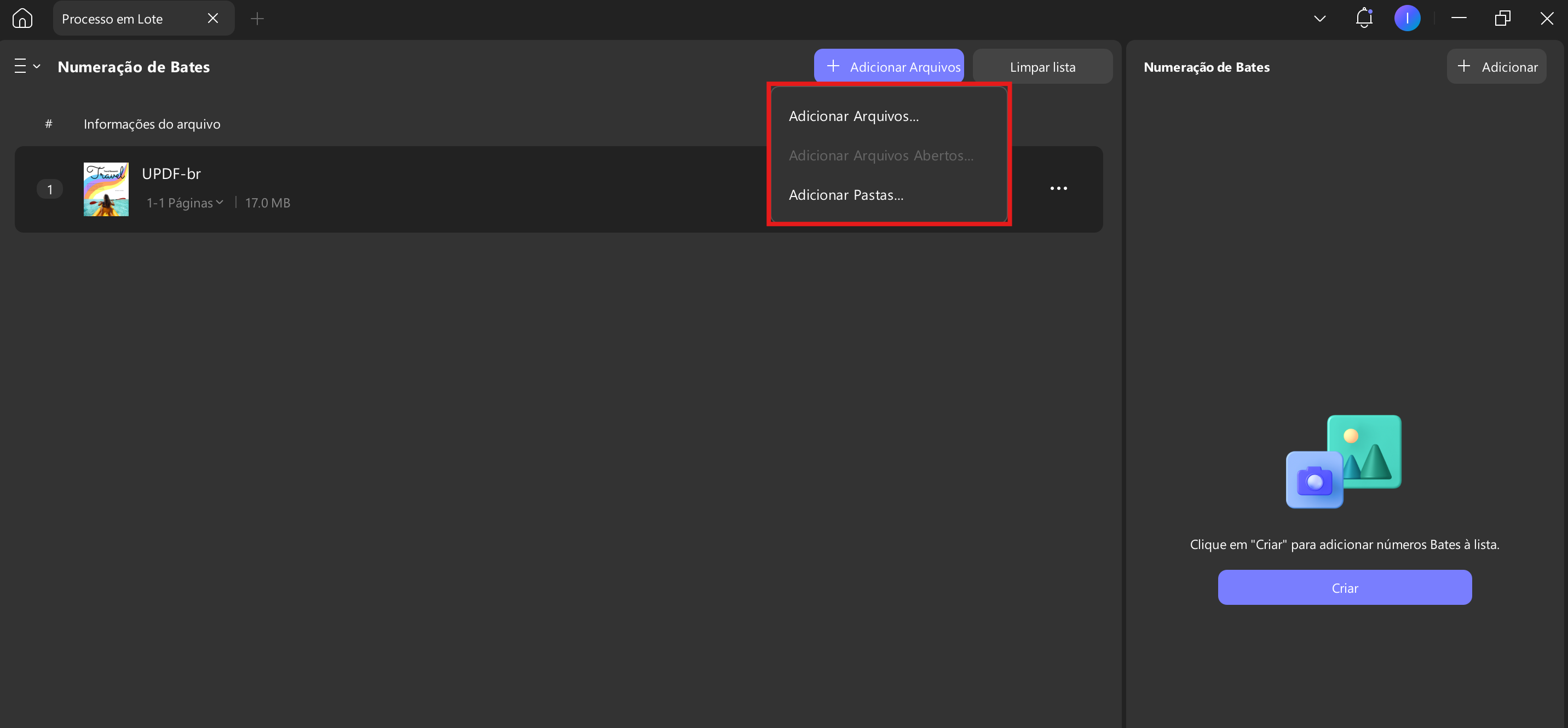This screenshot has height=728, width=1568.
Task: Open the user profile avatar
Action: (x=1407, y=18)
